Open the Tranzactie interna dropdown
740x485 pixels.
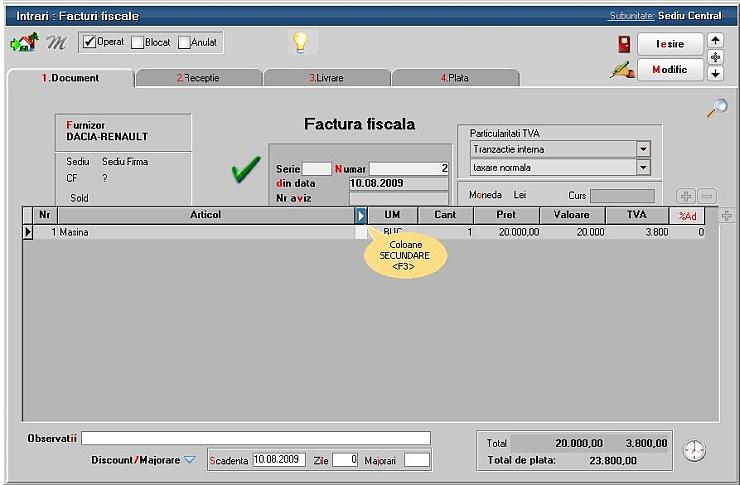click(x=643, y=149)
